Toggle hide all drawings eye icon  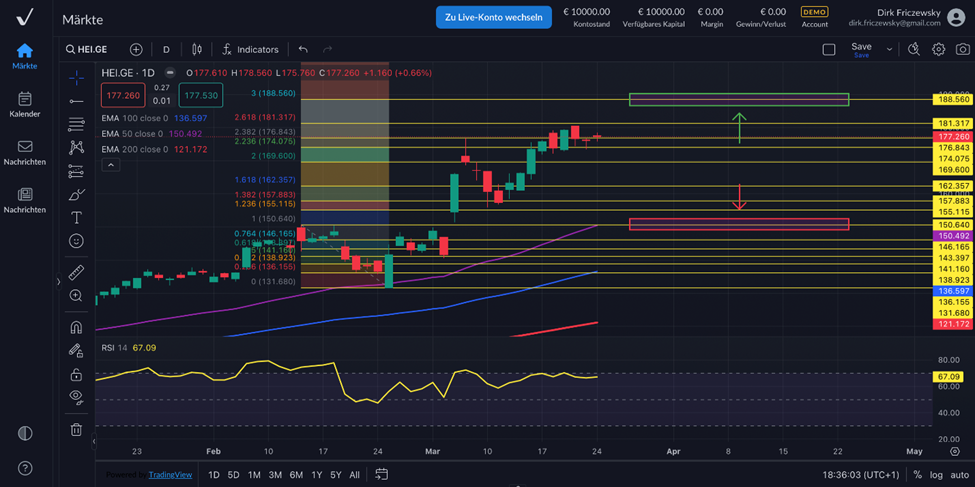[76, 397]
